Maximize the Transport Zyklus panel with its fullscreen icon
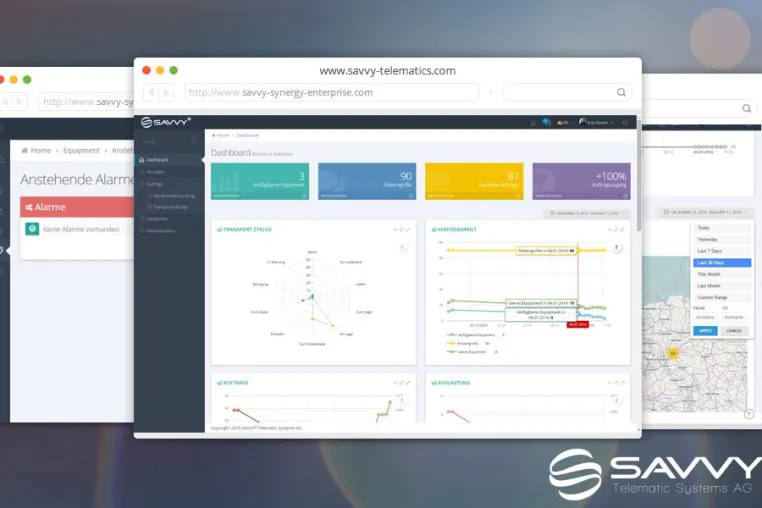The image size is (762, 508). (x=408, y=229)
